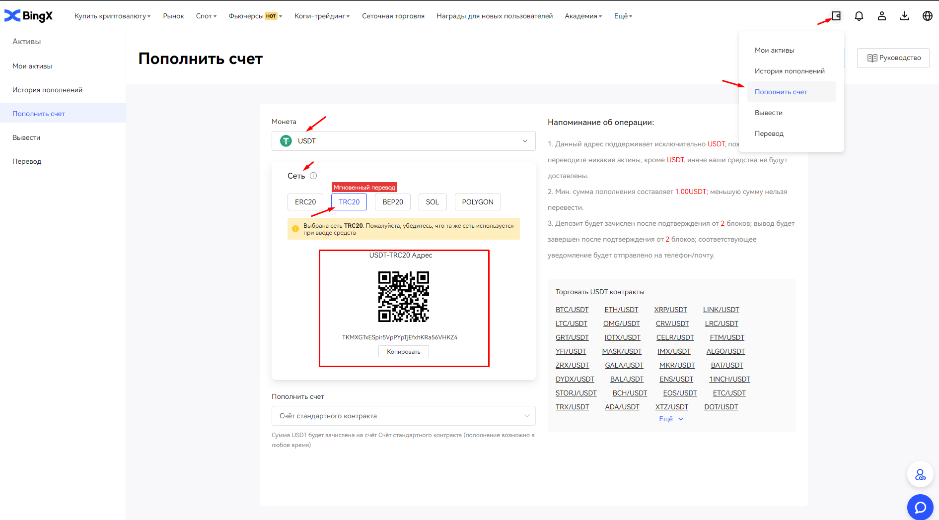
Task: Select the BEP20 network
Action: click(x=393, y=202)
